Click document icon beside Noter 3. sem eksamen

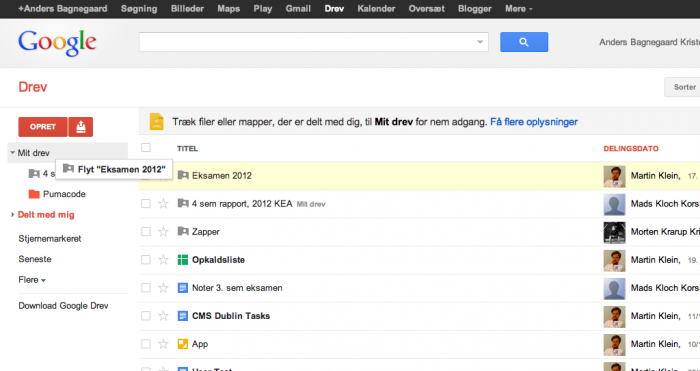click(183, 288)
